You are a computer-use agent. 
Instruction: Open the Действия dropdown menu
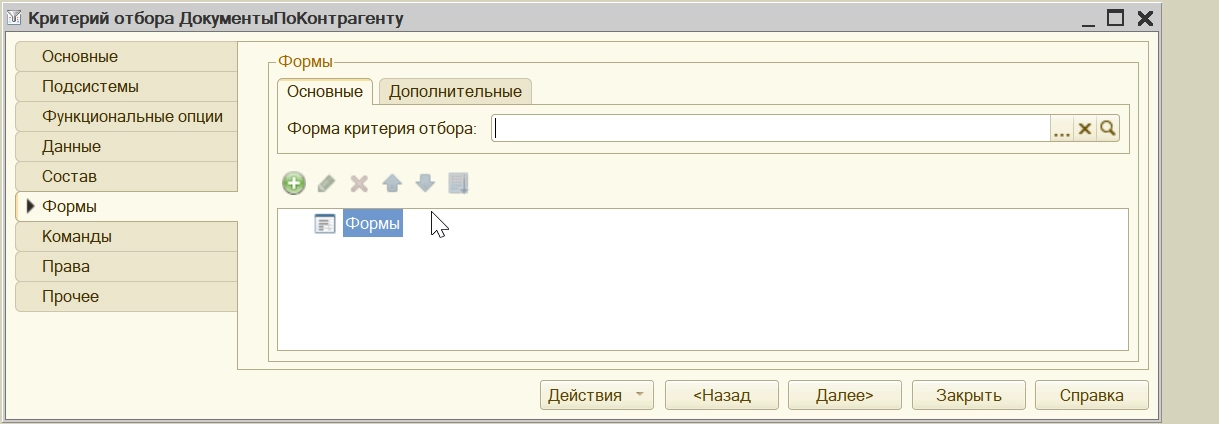pyautogui.click(x=596, y=395)
